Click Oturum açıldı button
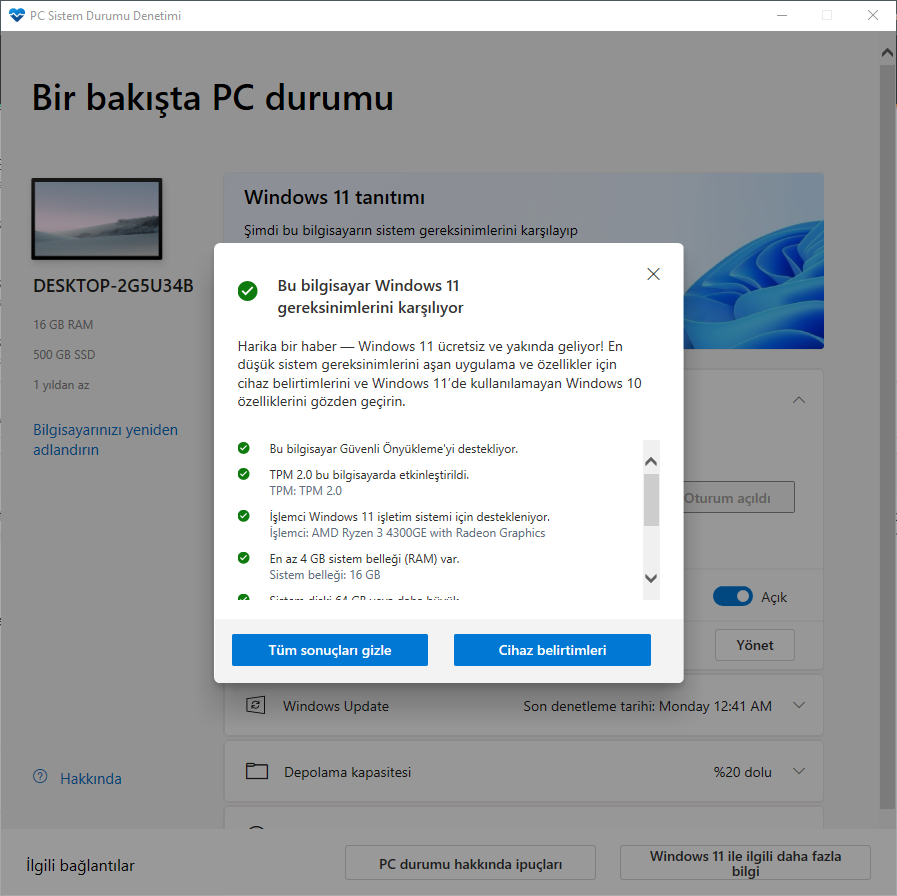Image resolution: width=897 pixels, height=896 pixels. pyautogui.click(x=738, y=498)
